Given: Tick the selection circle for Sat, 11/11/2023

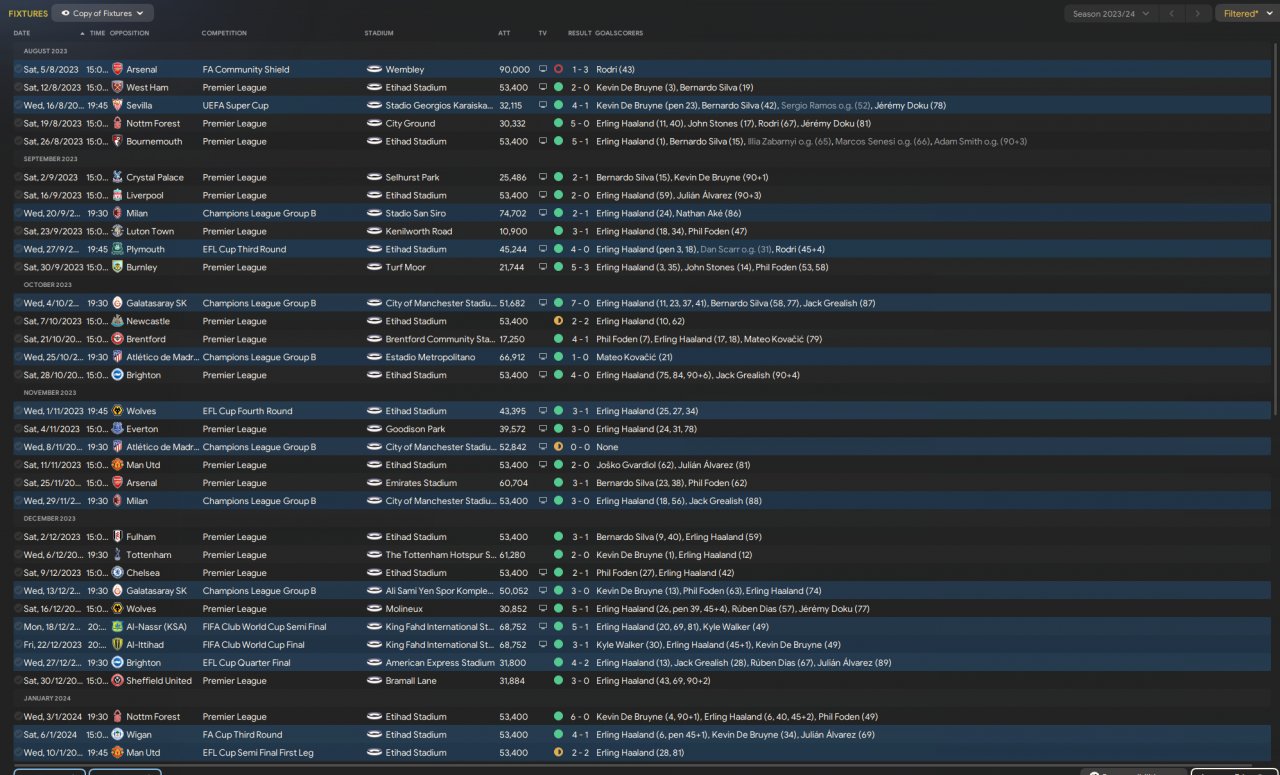Looking at the screenshot, I should (x=18, y=466).
